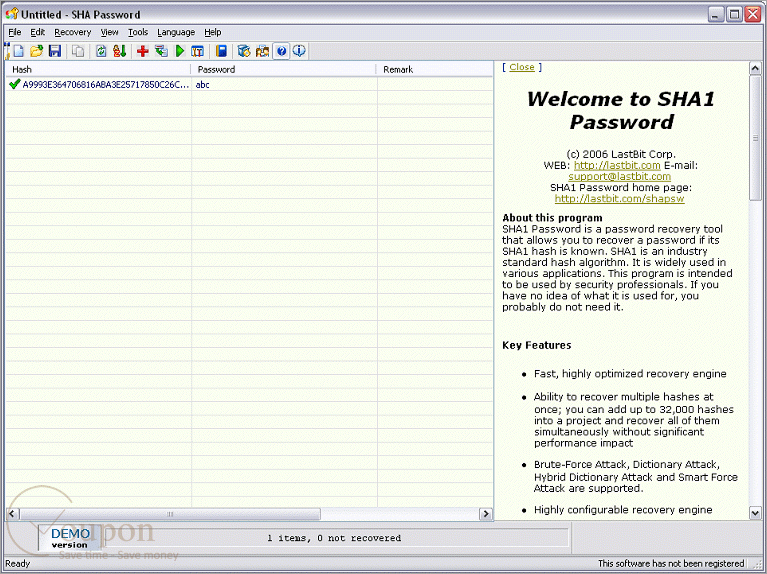This screenshot has height=574, width=767.
Task: Open the Language menu
Action: (176, 32)
